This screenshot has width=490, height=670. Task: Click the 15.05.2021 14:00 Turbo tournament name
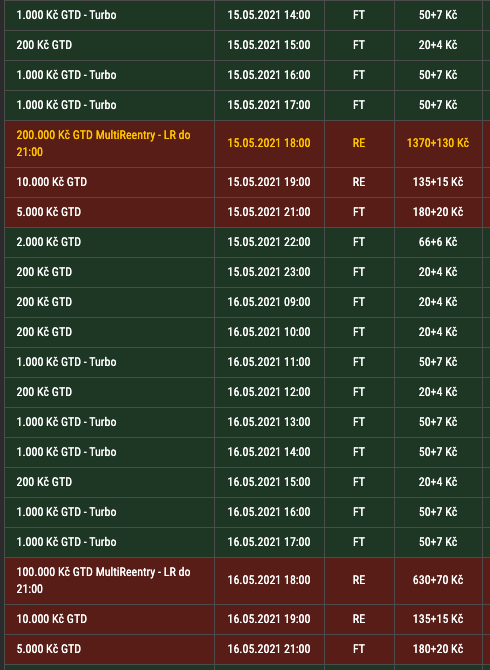[x=66, y=15]
